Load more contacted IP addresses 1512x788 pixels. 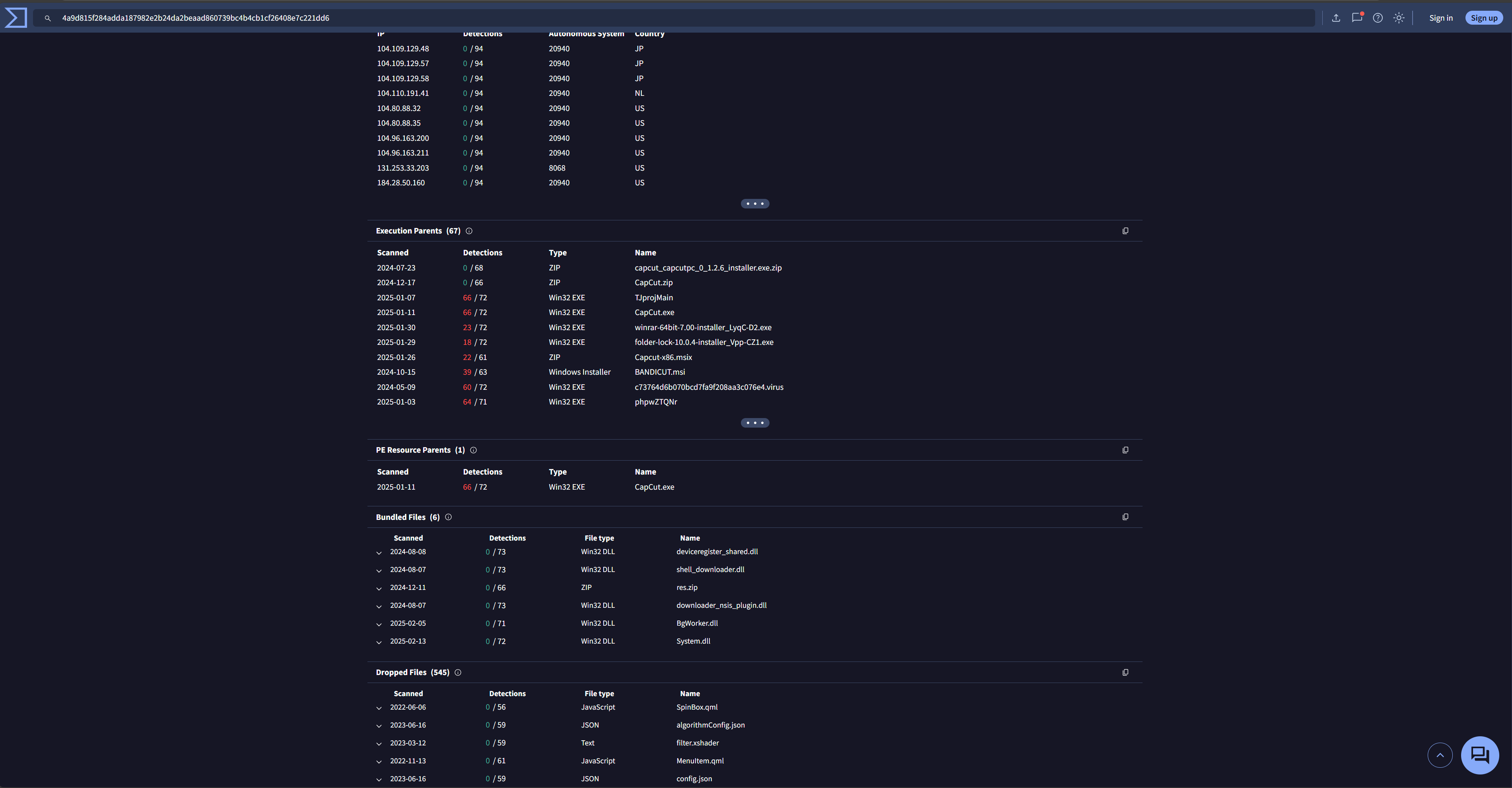click(x=755, y=204)
